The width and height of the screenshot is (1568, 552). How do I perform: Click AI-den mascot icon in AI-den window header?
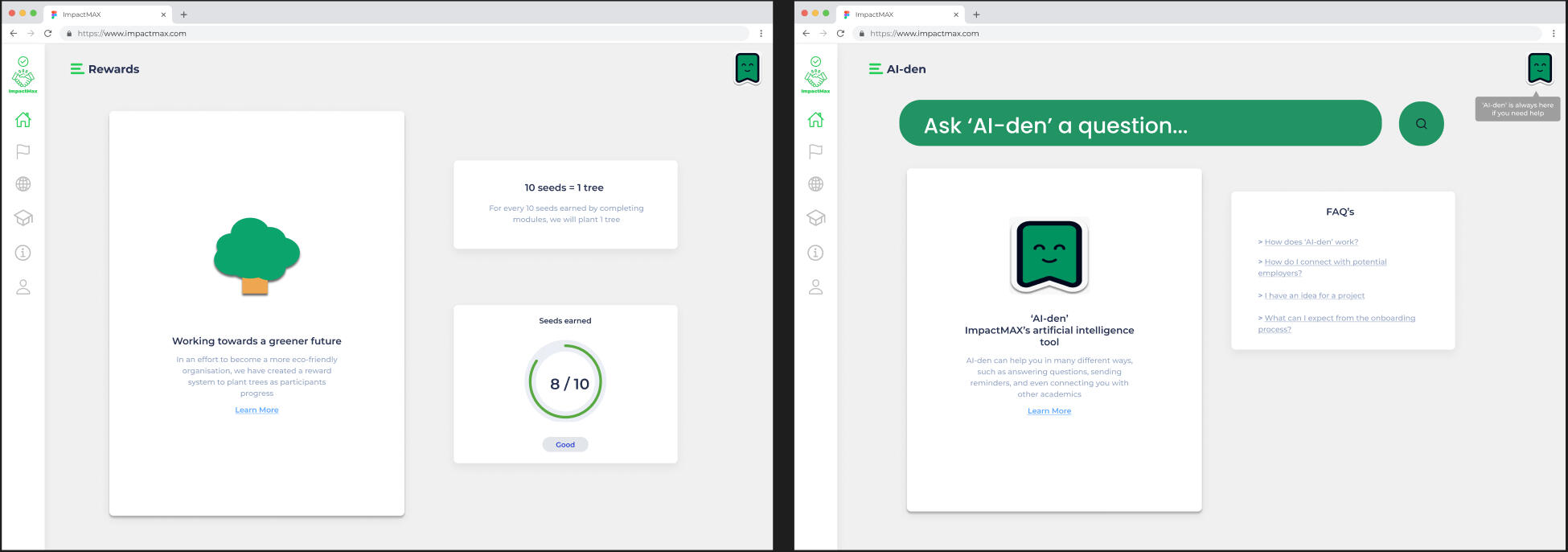coord(1540,68)
